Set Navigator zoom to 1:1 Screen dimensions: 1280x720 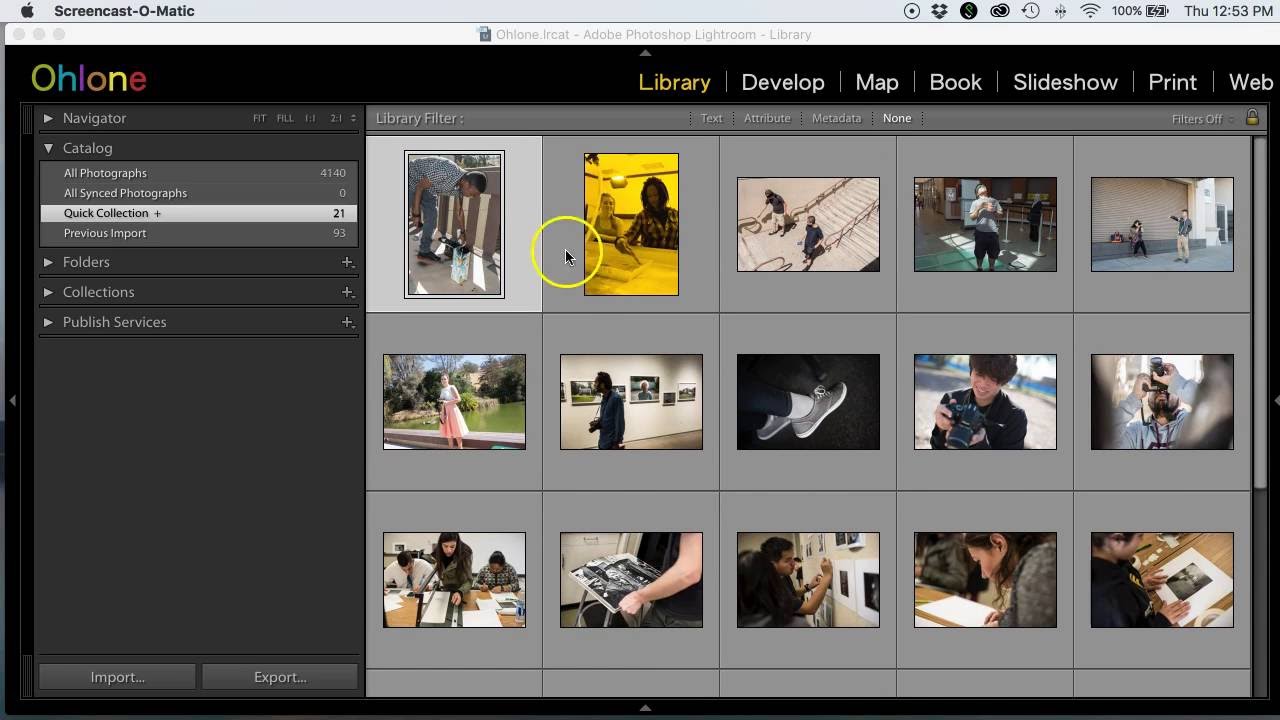(310, 118)
